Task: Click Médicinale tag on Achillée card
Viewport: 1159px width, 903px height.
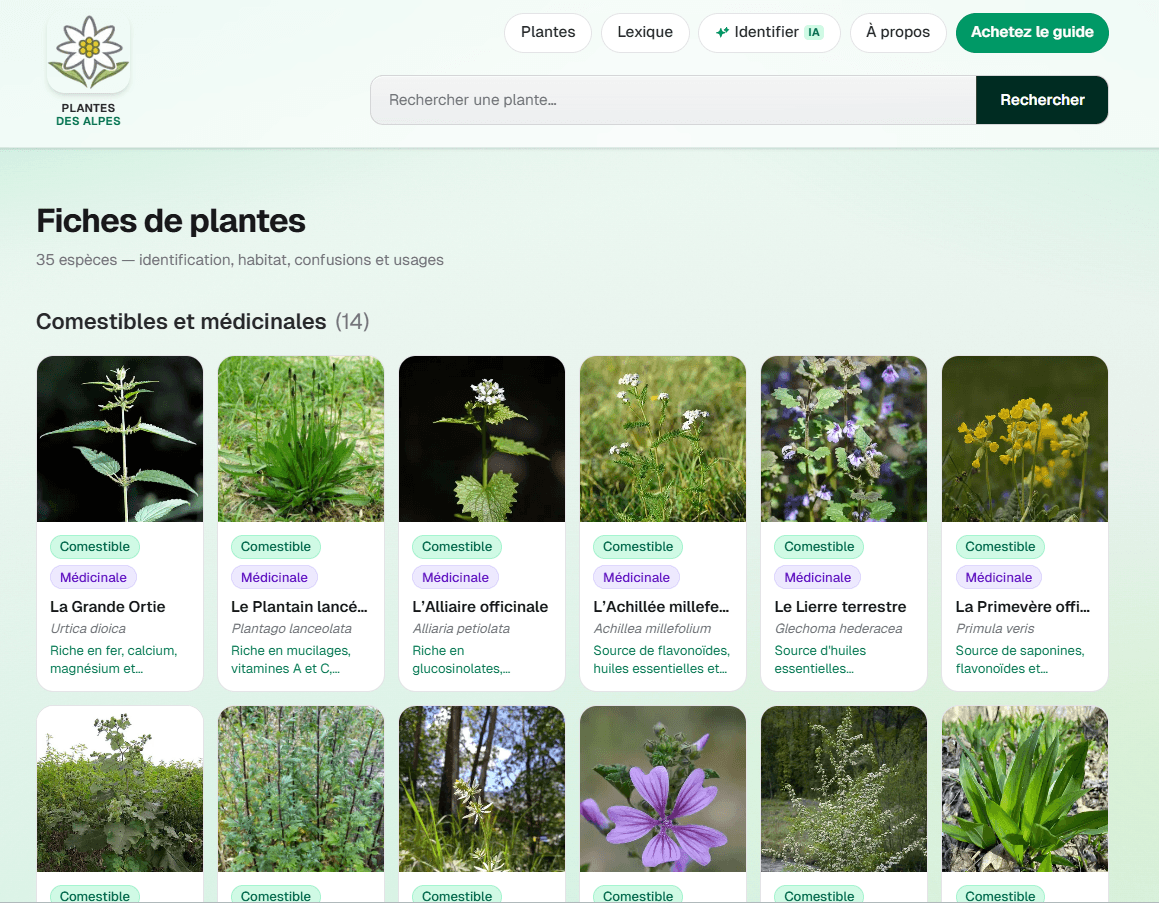Action: (636, 577)
